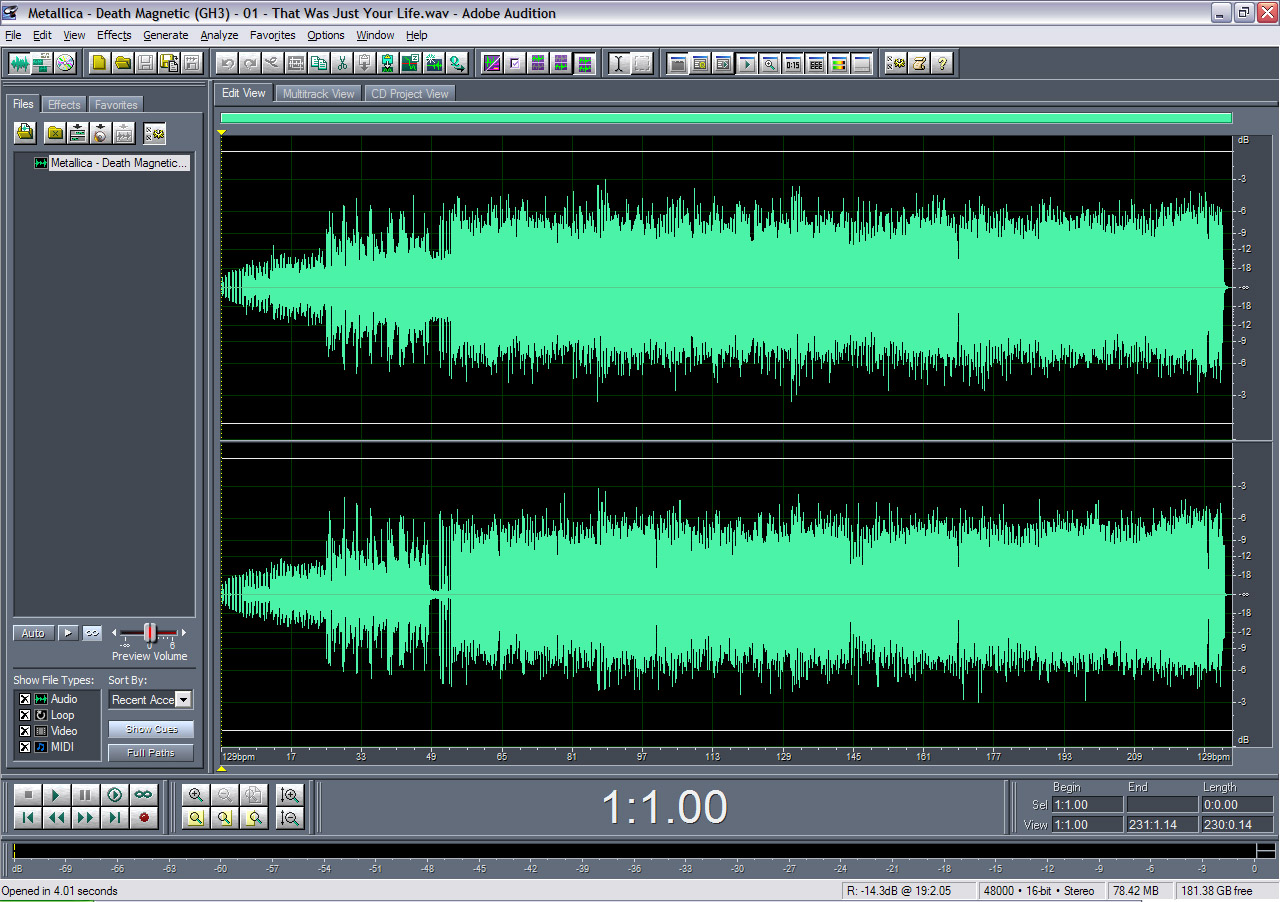The width and height of the screenshot is (1280, 902).
Task: Click the green horizontal zoom range bar
Action: coord(726,118)
